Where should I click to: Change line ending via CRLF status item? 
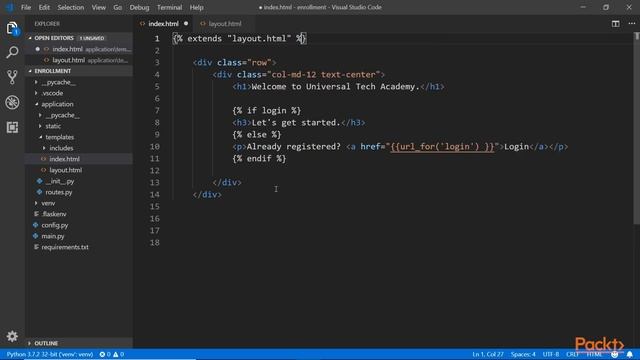[x=573, y=354]
